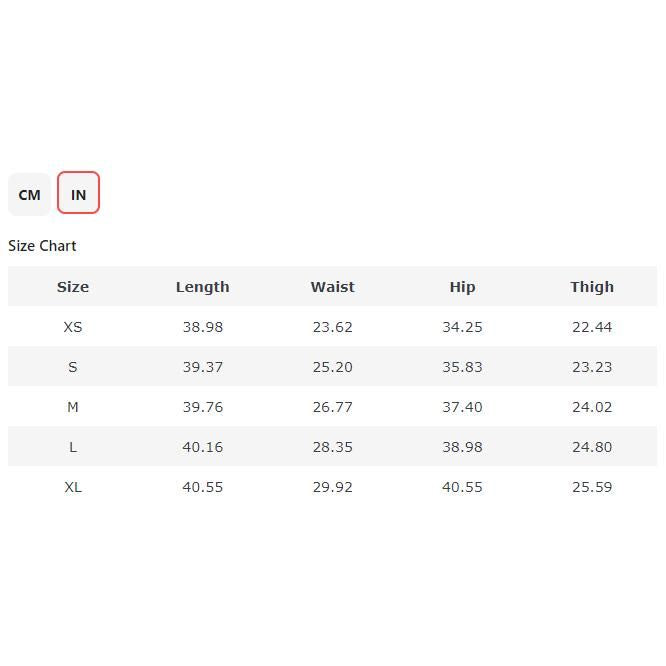Click the Thigh column header
Image resolution: width=666 pixels, height=666 pixels.
(592, 287)
